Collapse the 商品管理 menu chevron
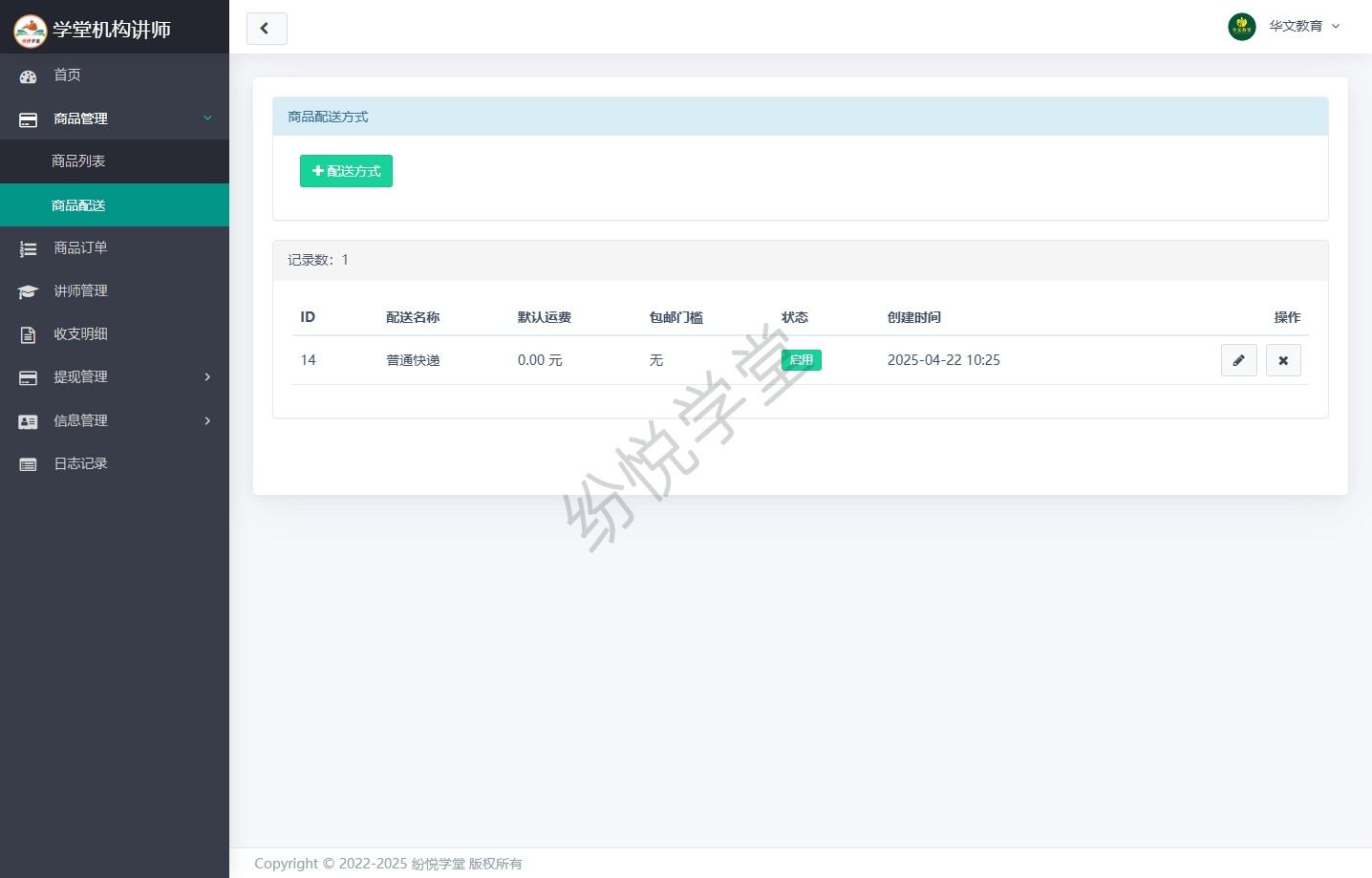The image size is (1372, 878). 207,118
